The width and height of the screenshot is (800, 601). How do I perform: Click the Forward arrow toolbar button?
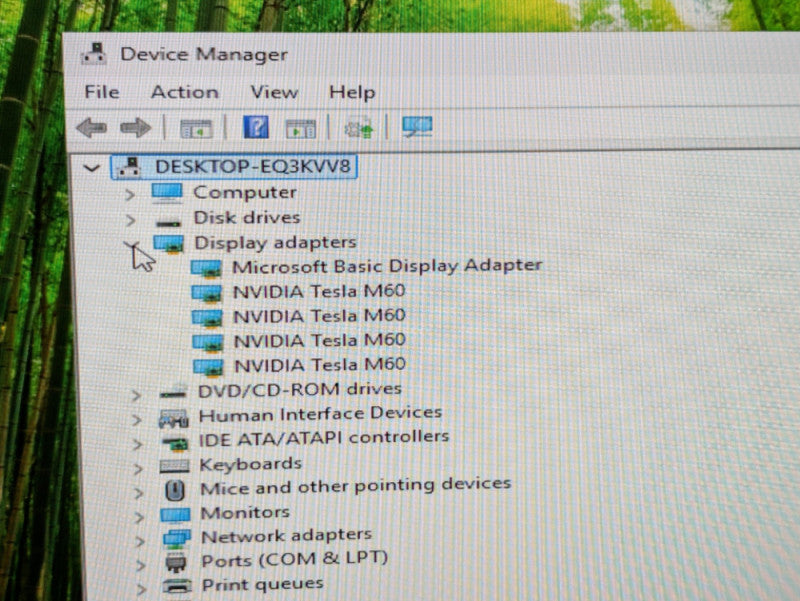coord(135,127)
